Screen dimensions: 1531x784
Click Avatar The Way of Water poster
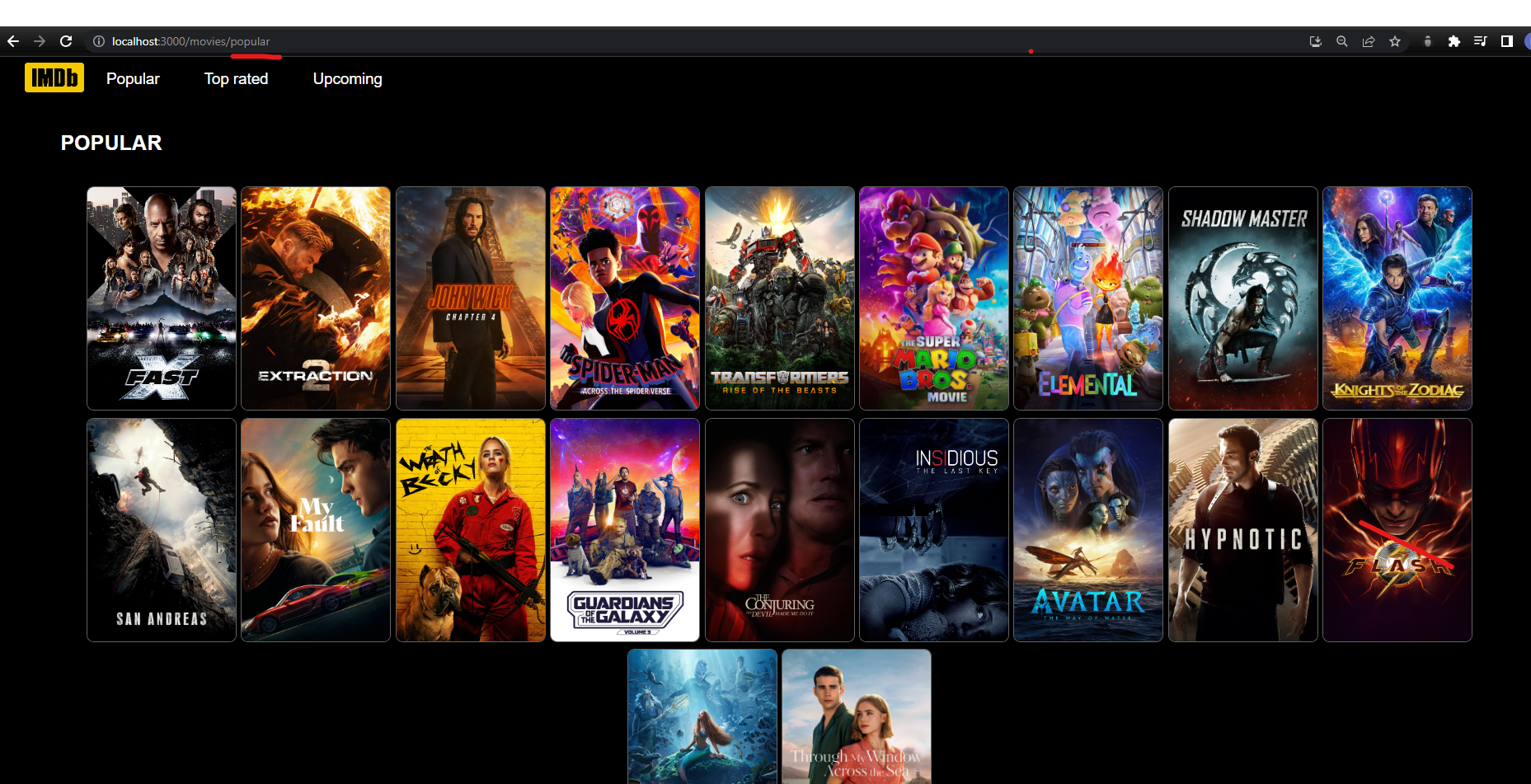1088,530
